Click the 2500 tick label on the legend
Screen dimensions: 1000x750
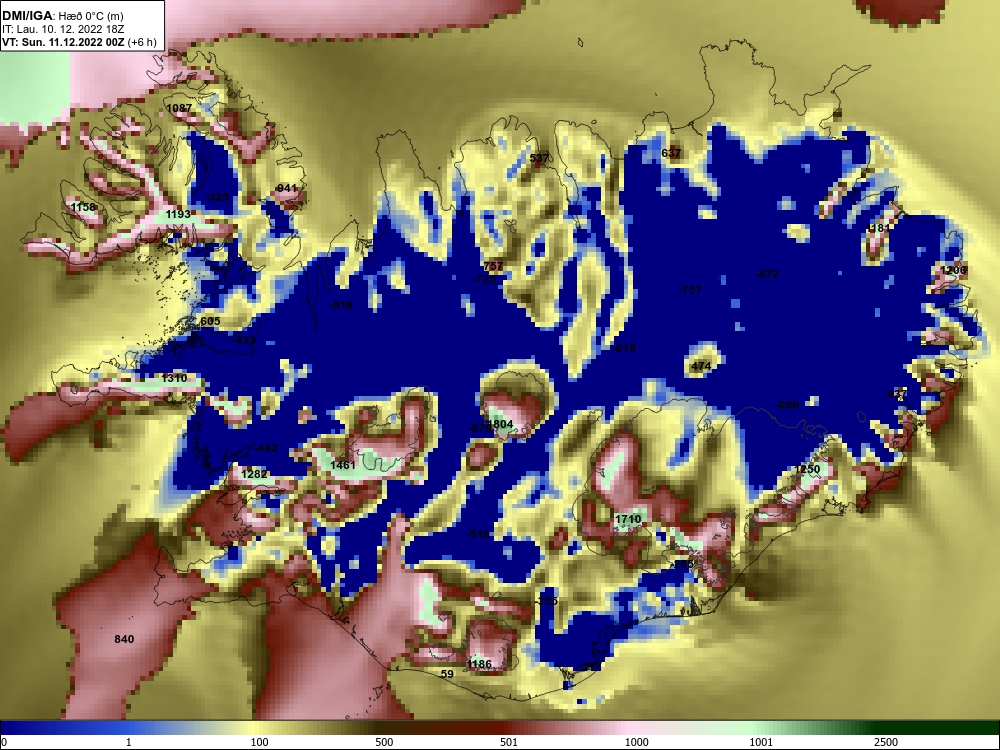point(886,742)
